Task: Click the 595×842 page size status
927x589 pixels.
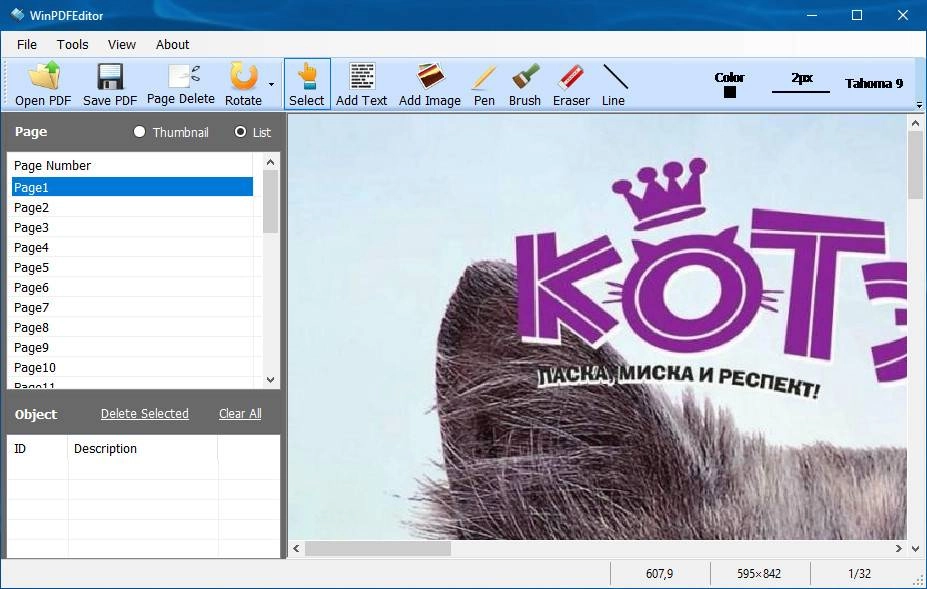Action: pos(759,574)
